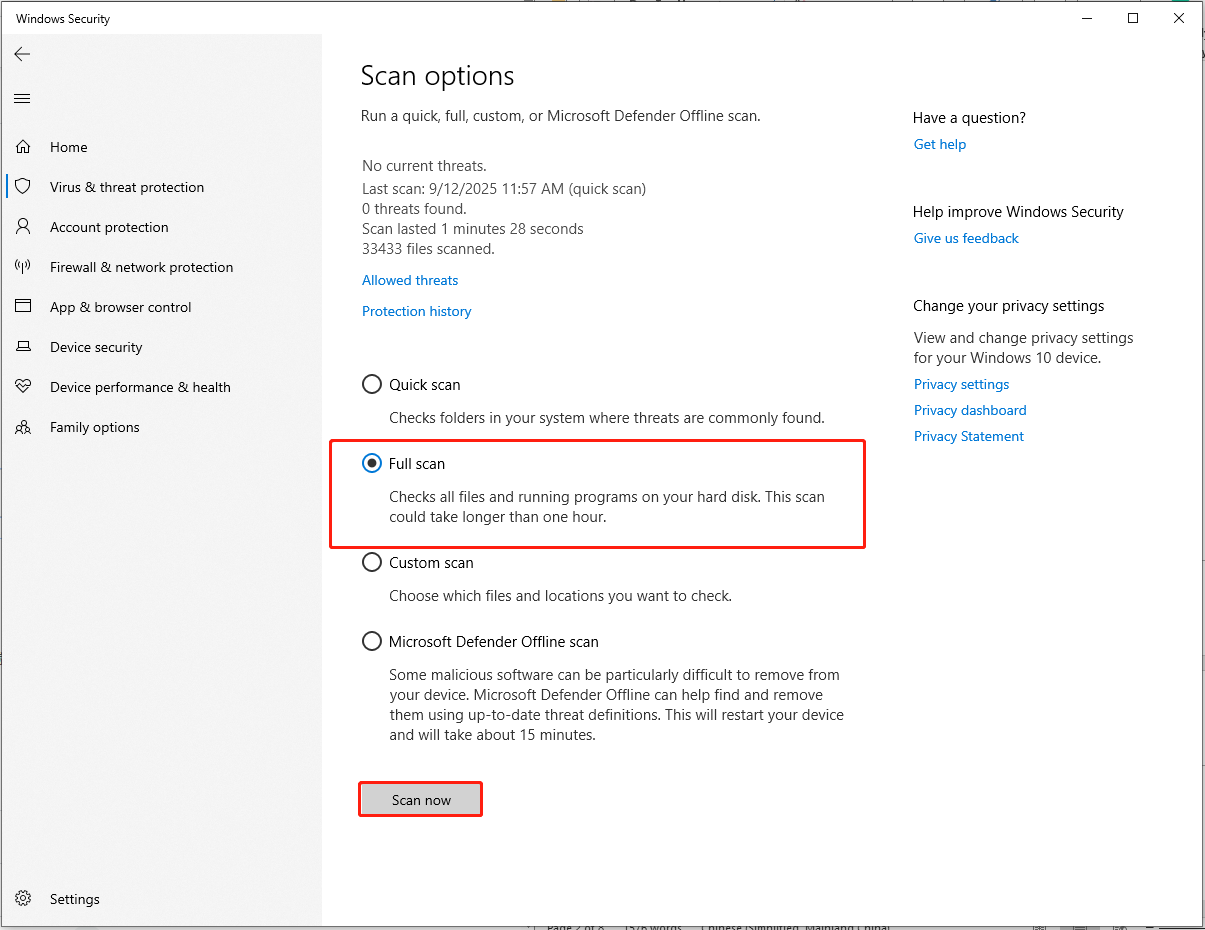1205x930 pixels.
Task: Collapse the navigation pane with hamburger menu
Action: pyautogui.click(x=21, y=98)
